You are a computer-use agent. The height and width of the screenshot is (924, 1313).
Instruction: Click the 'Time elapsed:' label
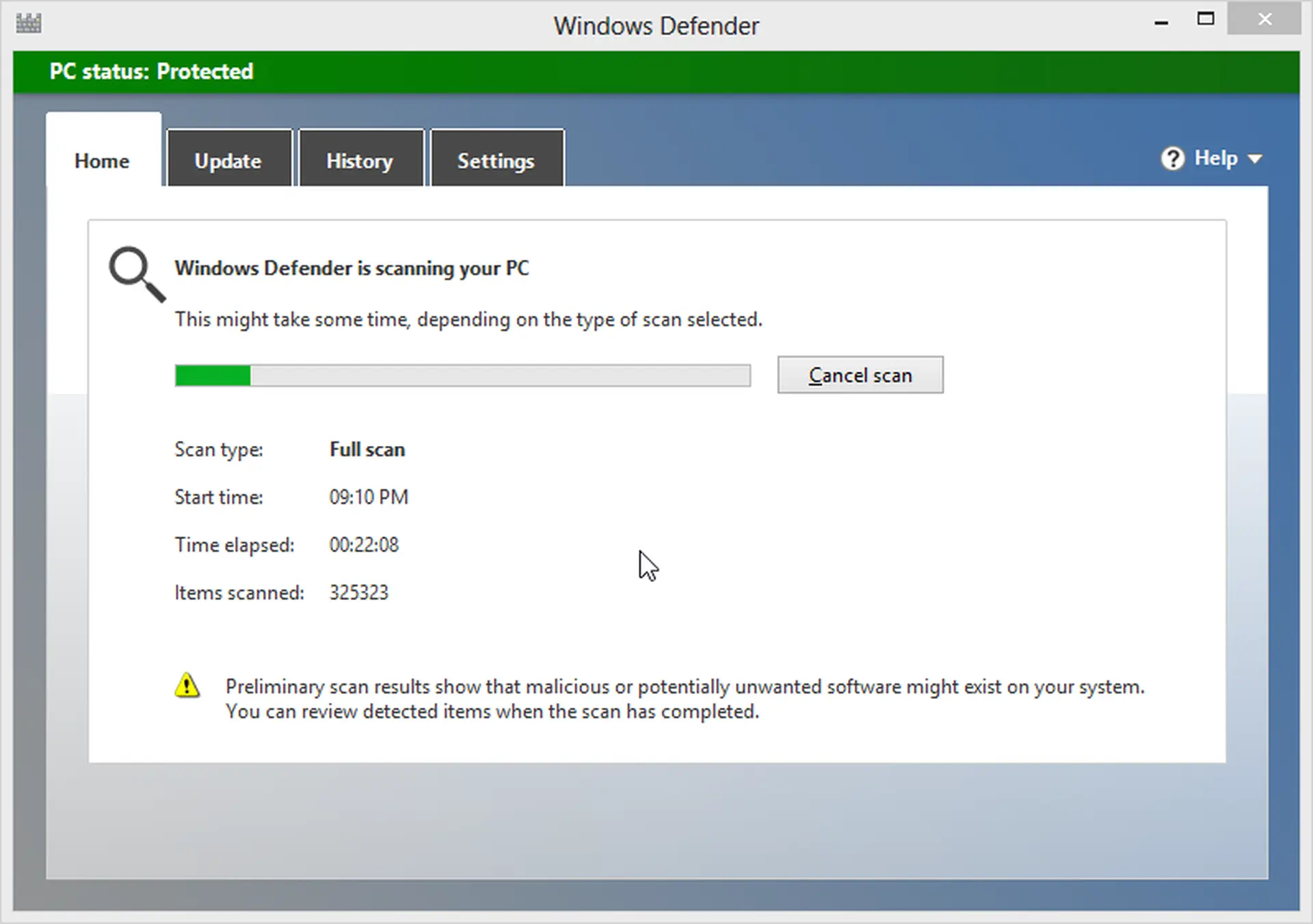(235, 544)
